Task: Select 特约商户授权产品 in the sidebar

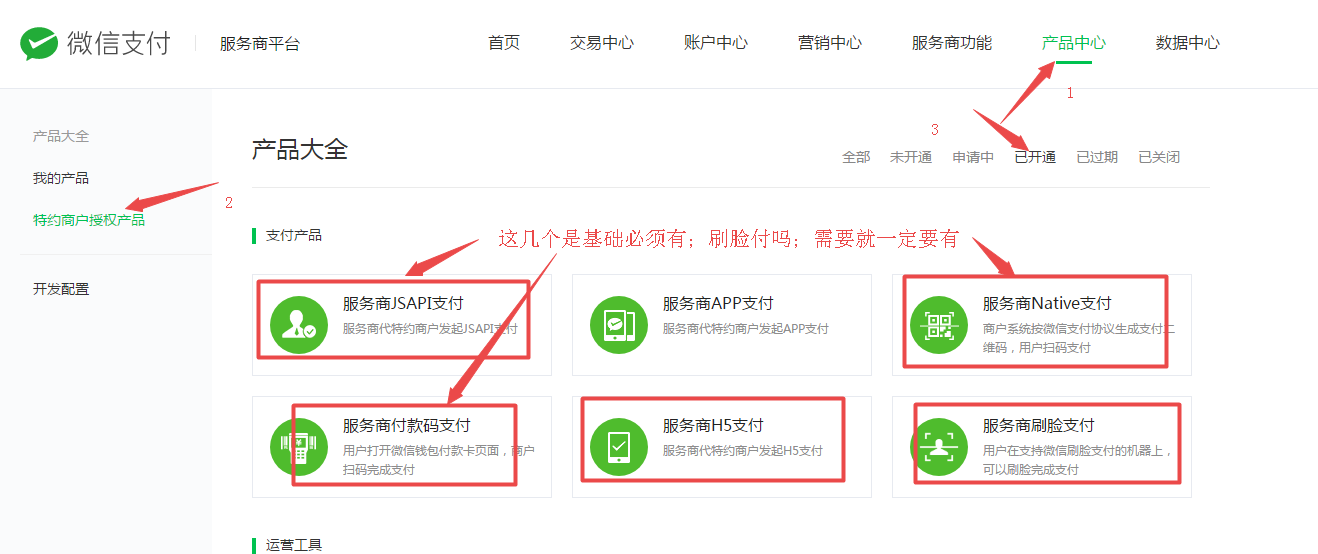Action: pyautogui.click(x=89, y=220)
